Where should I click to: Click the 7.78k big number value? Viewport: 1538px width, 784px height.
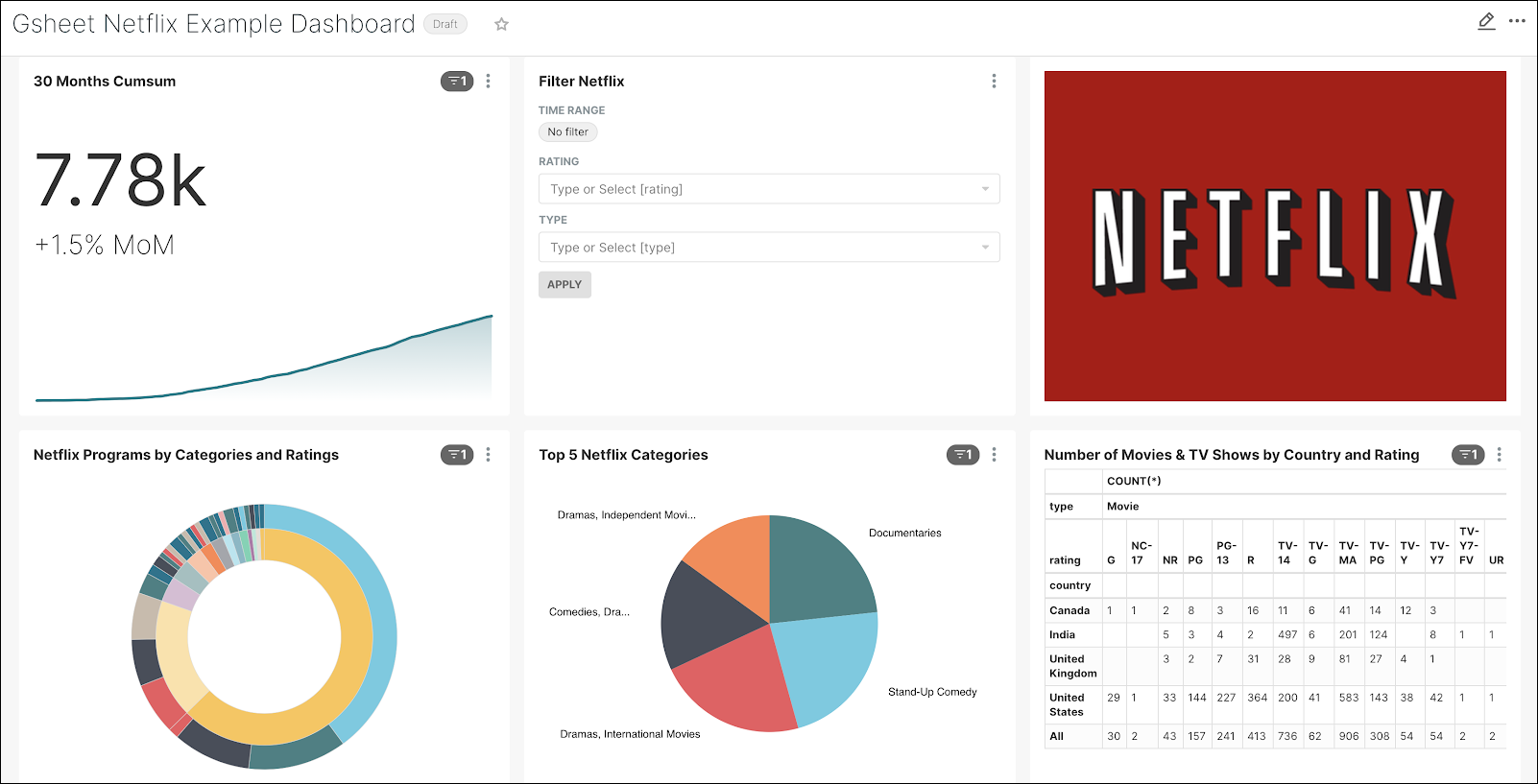pyautogui.click(x=121, y=180)
